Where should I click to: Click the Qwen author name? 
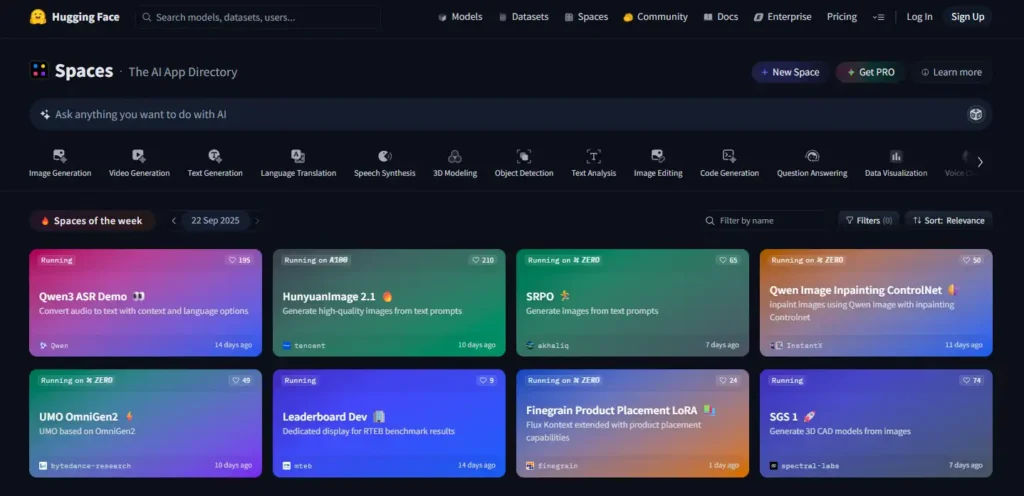pos(59,345)
